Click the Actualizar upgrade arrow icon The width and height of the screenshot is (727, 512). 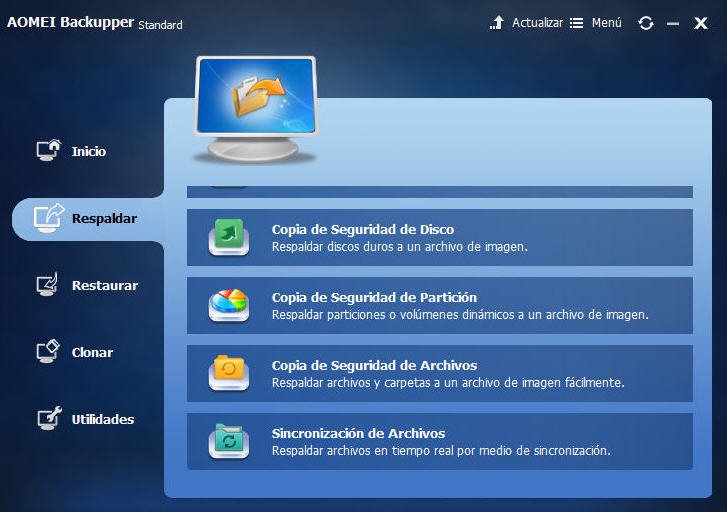pyautogui.click(x=497, y=22)
